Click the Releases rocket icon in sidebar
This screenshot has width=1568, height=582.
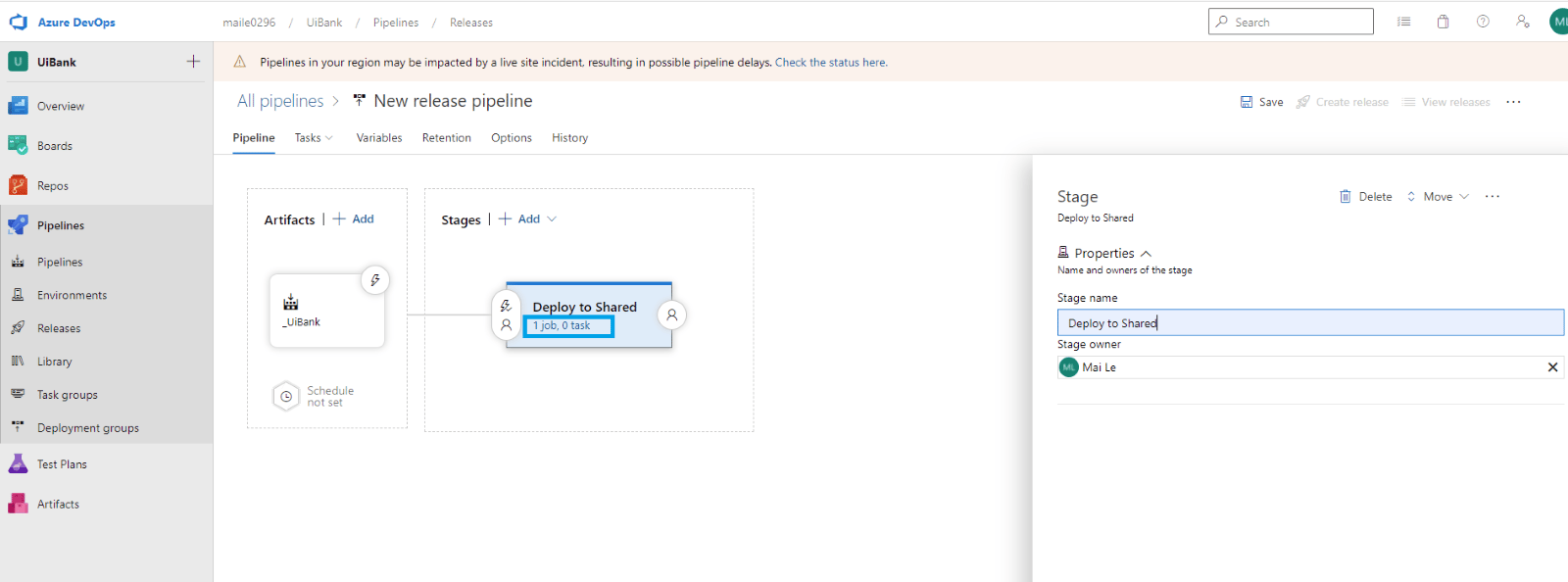[18, 328]
